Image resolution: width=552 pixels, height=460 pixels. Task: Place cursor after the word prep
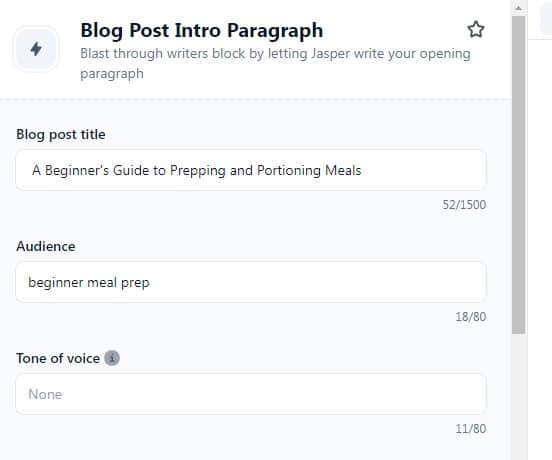pyautogui.click(x=150, y=283)
